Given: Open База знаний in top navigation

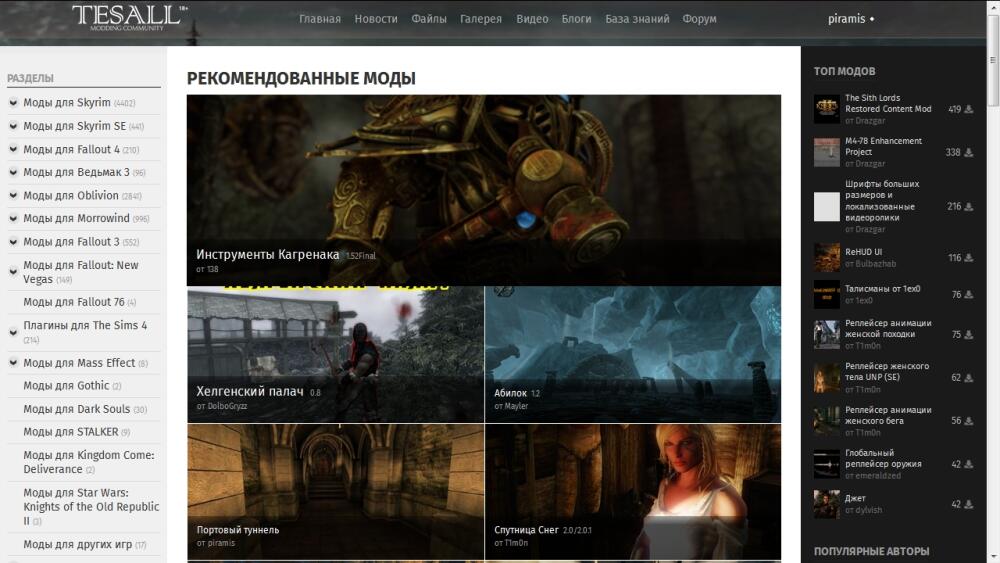Looking at the screenshot, I should pyautogui.click(x=637, y=19).
